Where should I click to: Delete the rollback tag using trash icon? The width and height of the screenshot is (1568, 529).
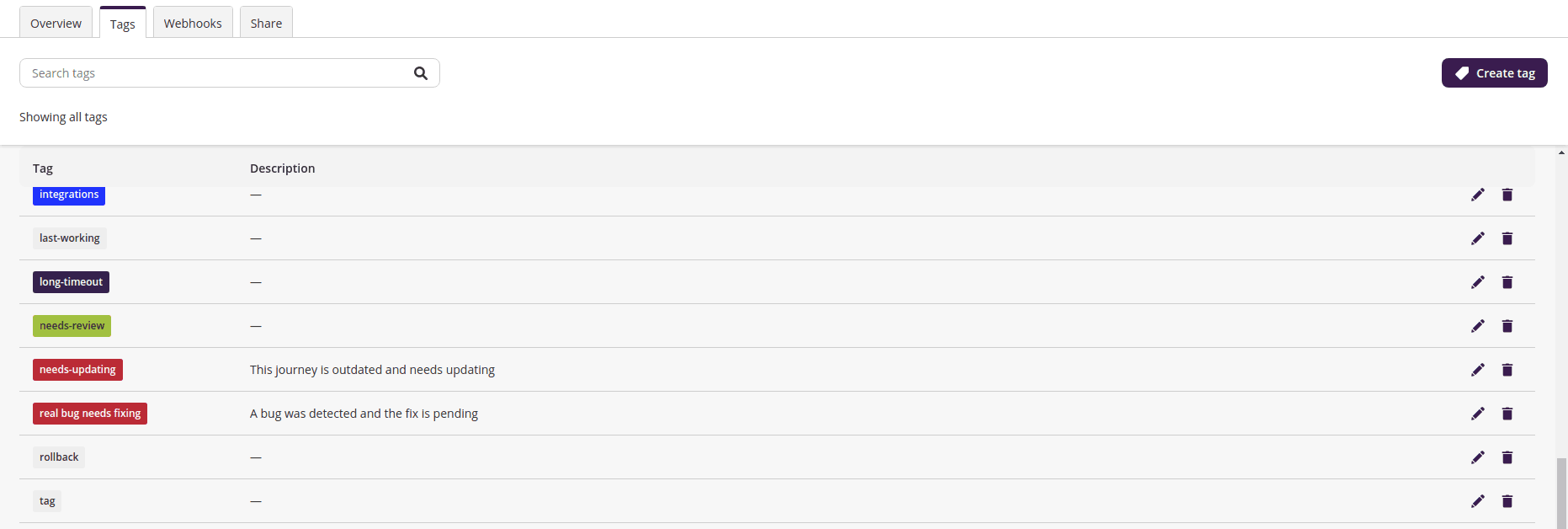pyautogui.click(x=1507, y=457)
